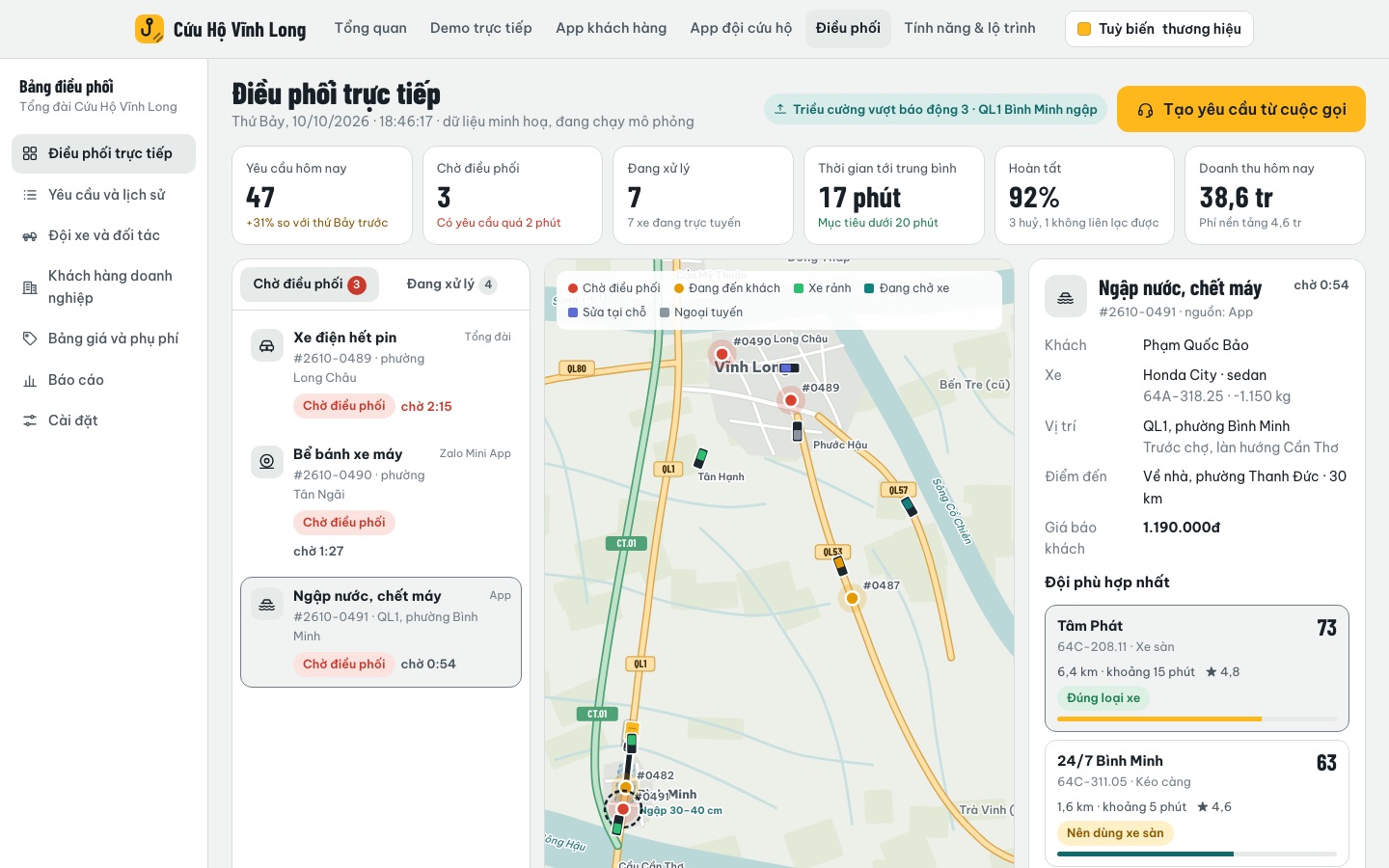Select the red map marker for #0489
The width and height of the screenshot is (1389, 868).
pyautogui.click(x=791, y=400)
